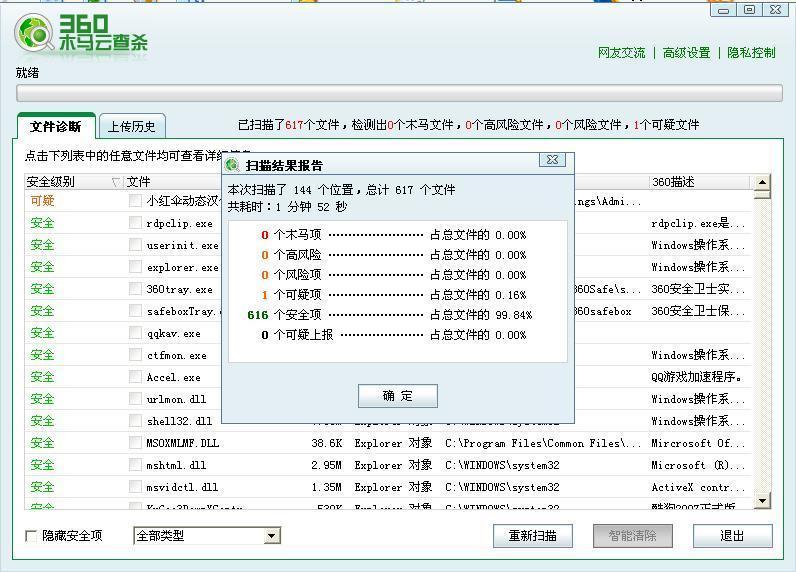Click the list scrollbar down arrow

[x=762, y=501]
